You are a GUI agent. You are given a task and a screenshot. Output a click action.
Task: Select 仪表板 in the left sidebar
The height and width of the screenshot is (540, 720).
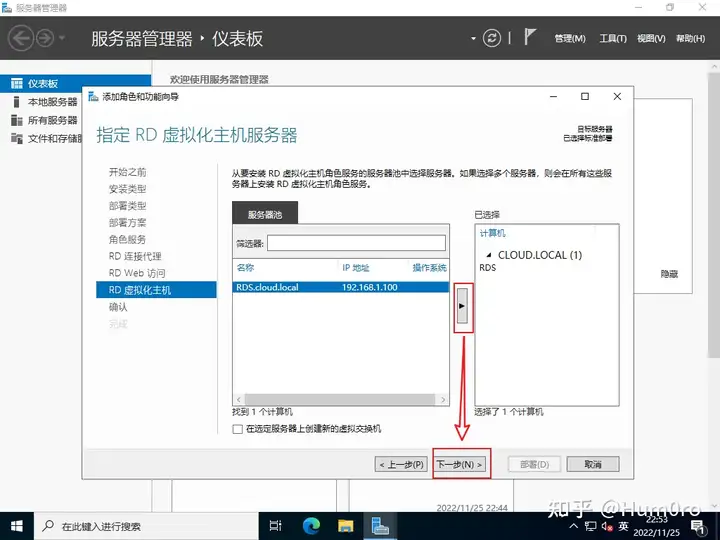point(75,84)
